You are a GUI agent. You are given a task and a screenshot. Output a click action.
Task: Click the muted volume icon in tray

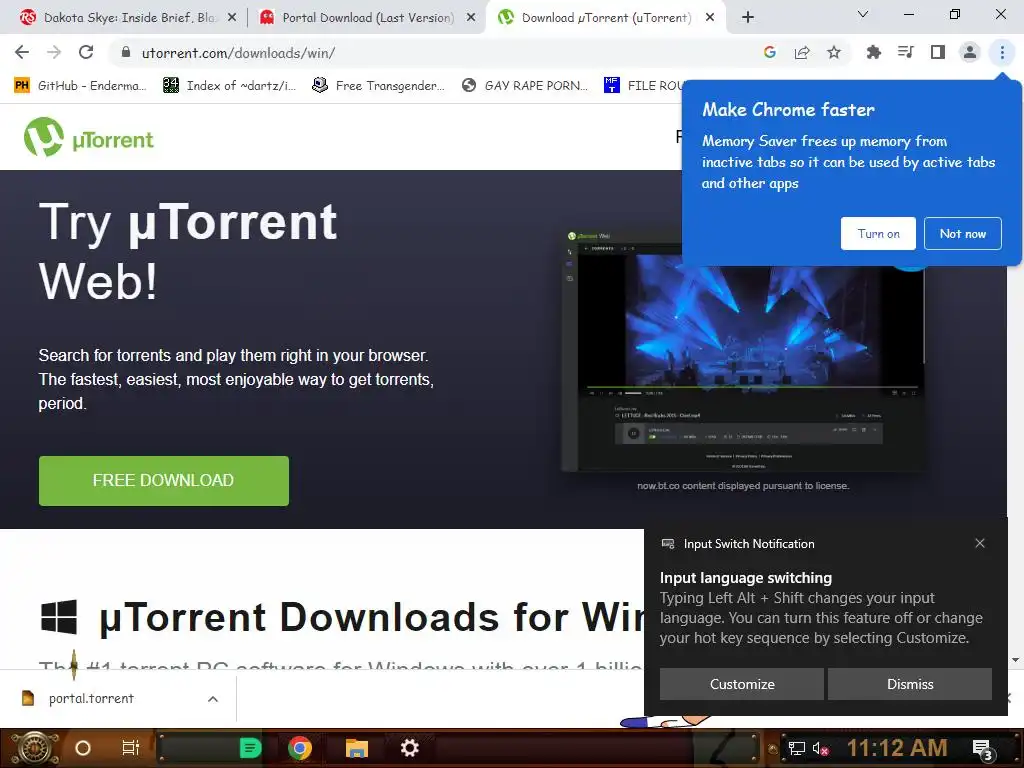coord(820,748)
